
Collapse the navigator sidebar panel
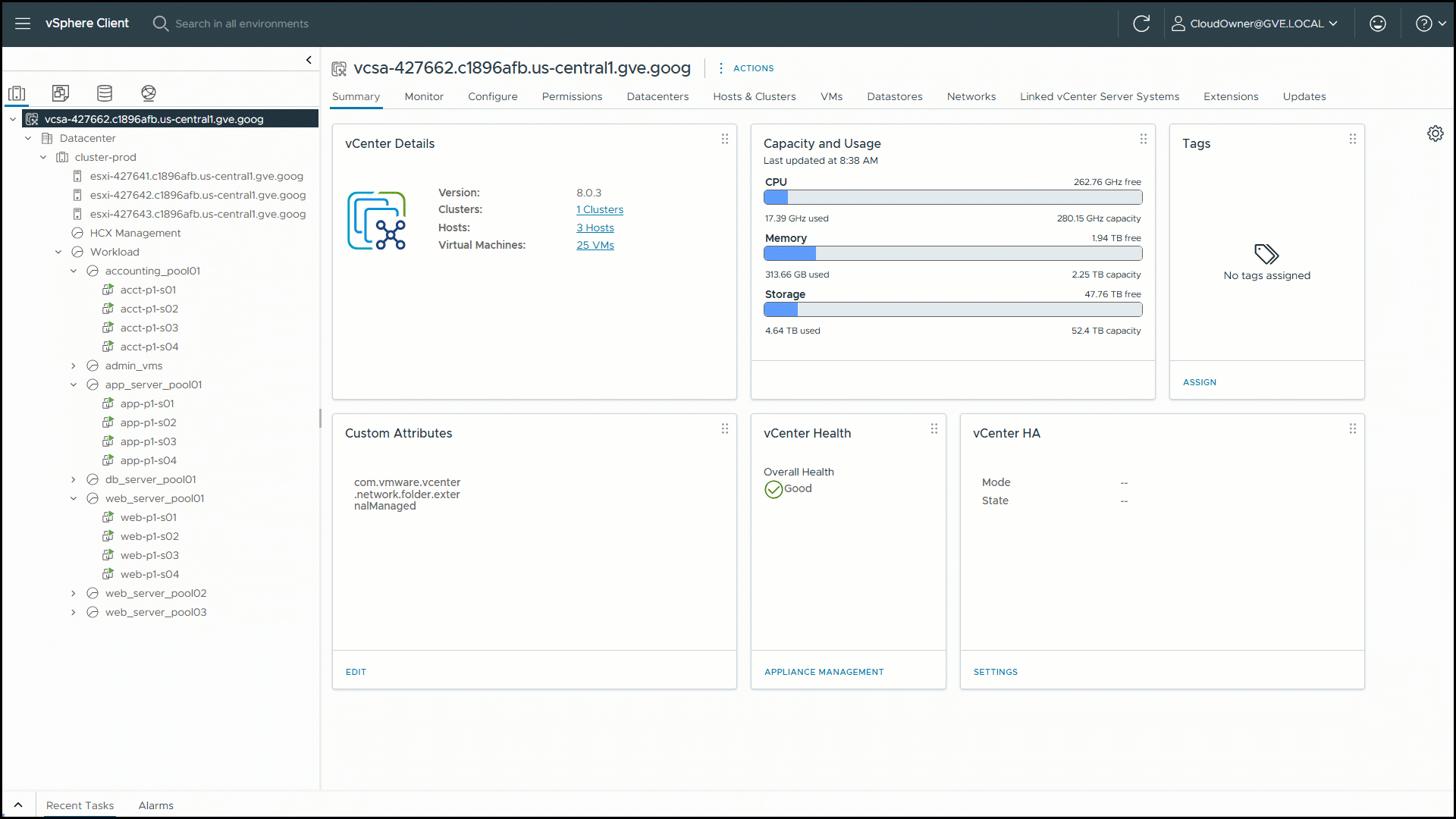point(309,60)
